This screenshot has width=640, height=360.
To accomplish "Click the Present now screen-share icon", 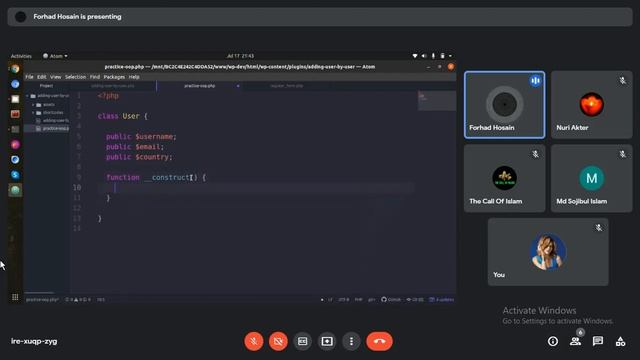I will pos(327,341).
